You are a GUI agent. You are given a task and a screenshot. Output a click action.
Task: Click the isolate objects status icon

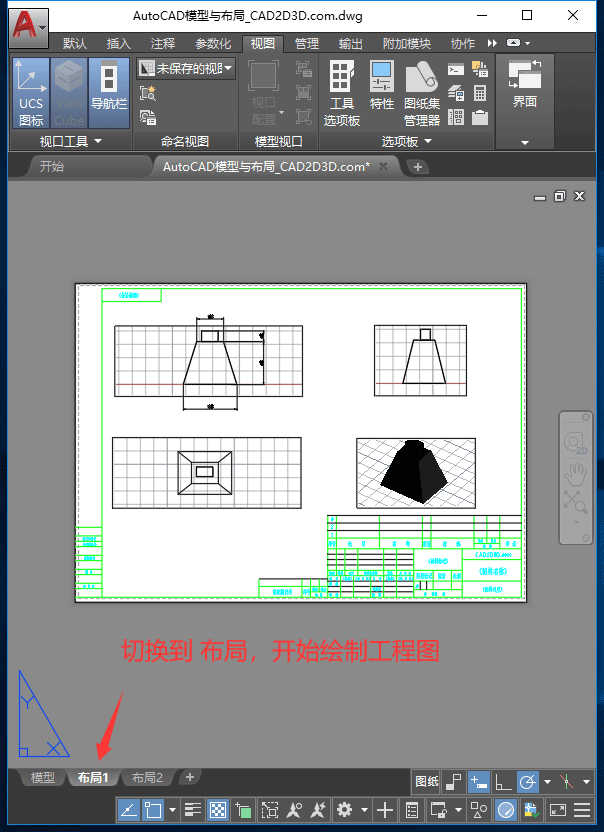(x=479, y=810)
